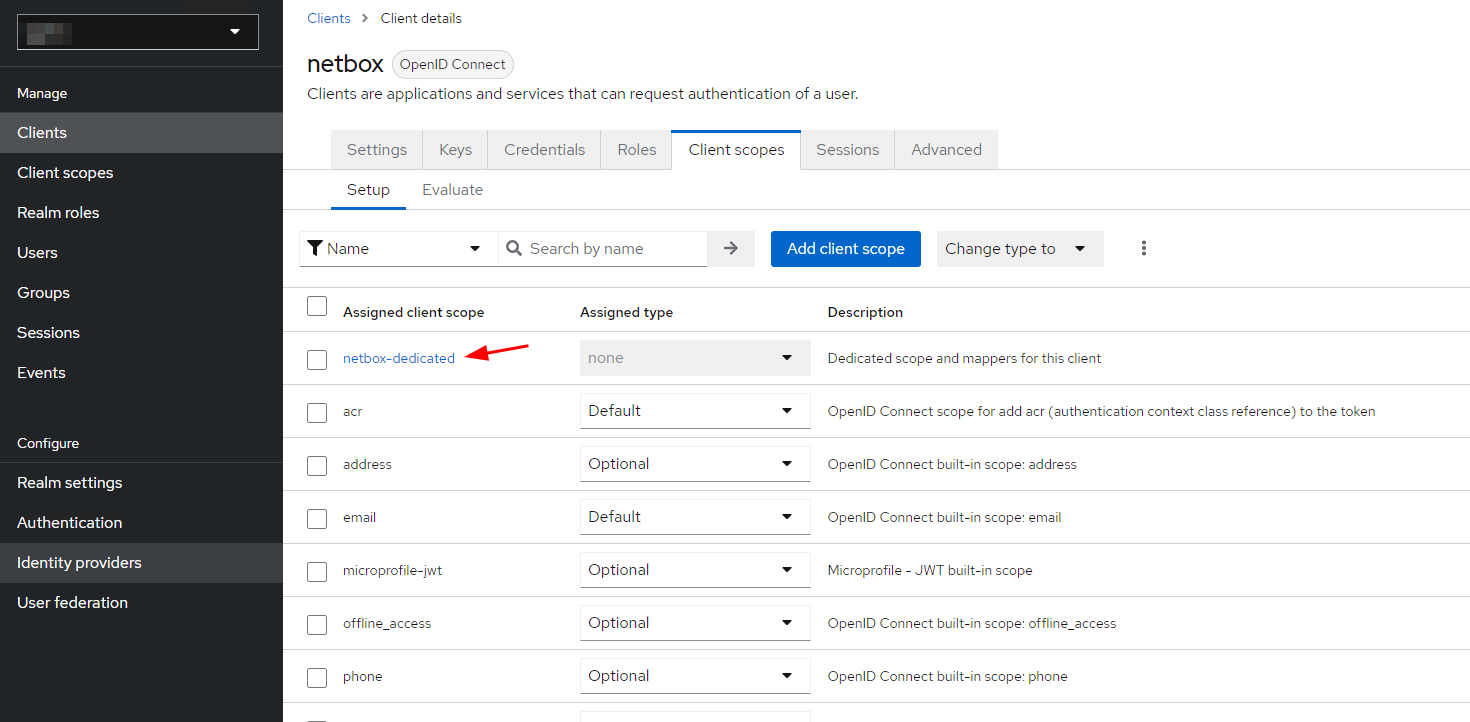This screenshot has height=722, width=1470.
Task: Toggle the select-all checkbox in the header
Action: point(317,306)
